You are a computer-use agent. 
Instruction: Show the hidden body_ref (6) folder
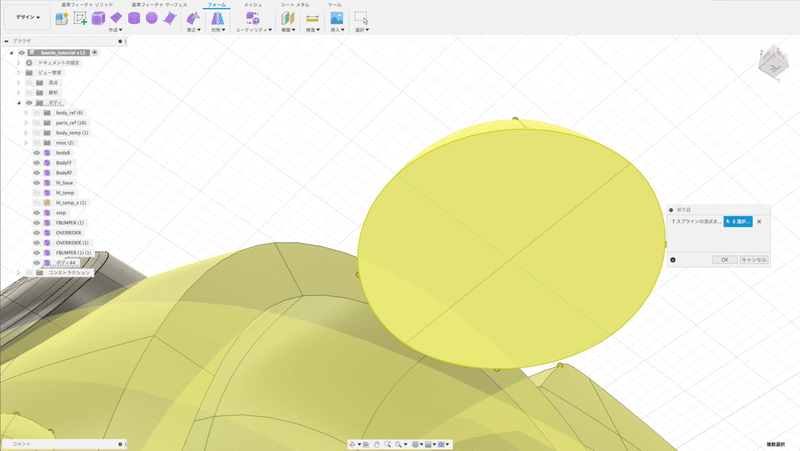37,113
